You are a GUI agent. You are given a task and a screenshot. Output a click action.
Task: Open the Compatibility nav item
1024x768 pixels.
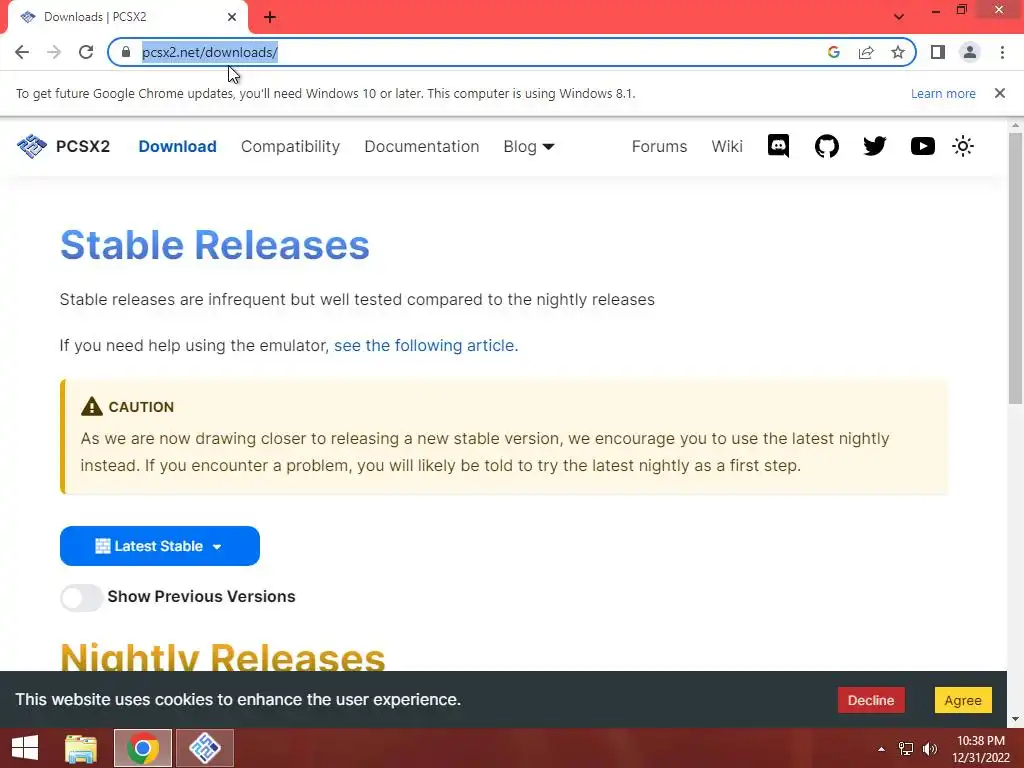click(290, 146)
